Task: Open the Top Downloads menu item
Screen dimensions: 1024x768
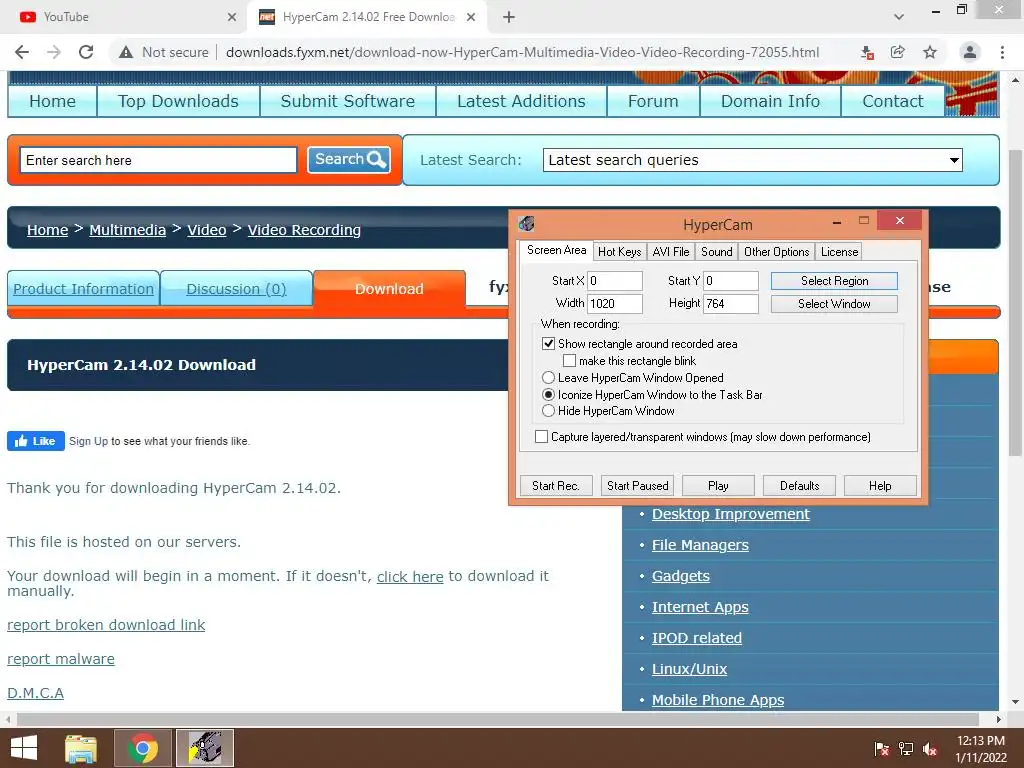Action: click(x=178, y=101)
